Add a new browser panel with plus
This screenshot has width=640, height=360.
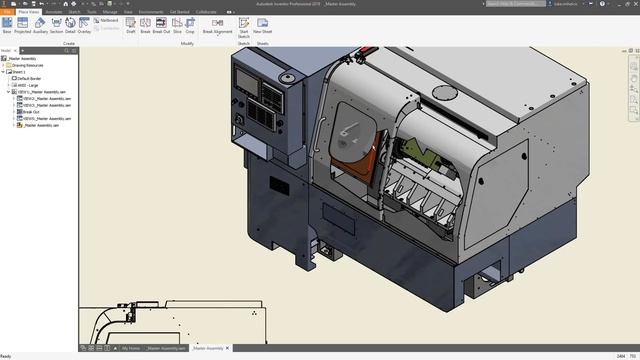pos(23,51)
